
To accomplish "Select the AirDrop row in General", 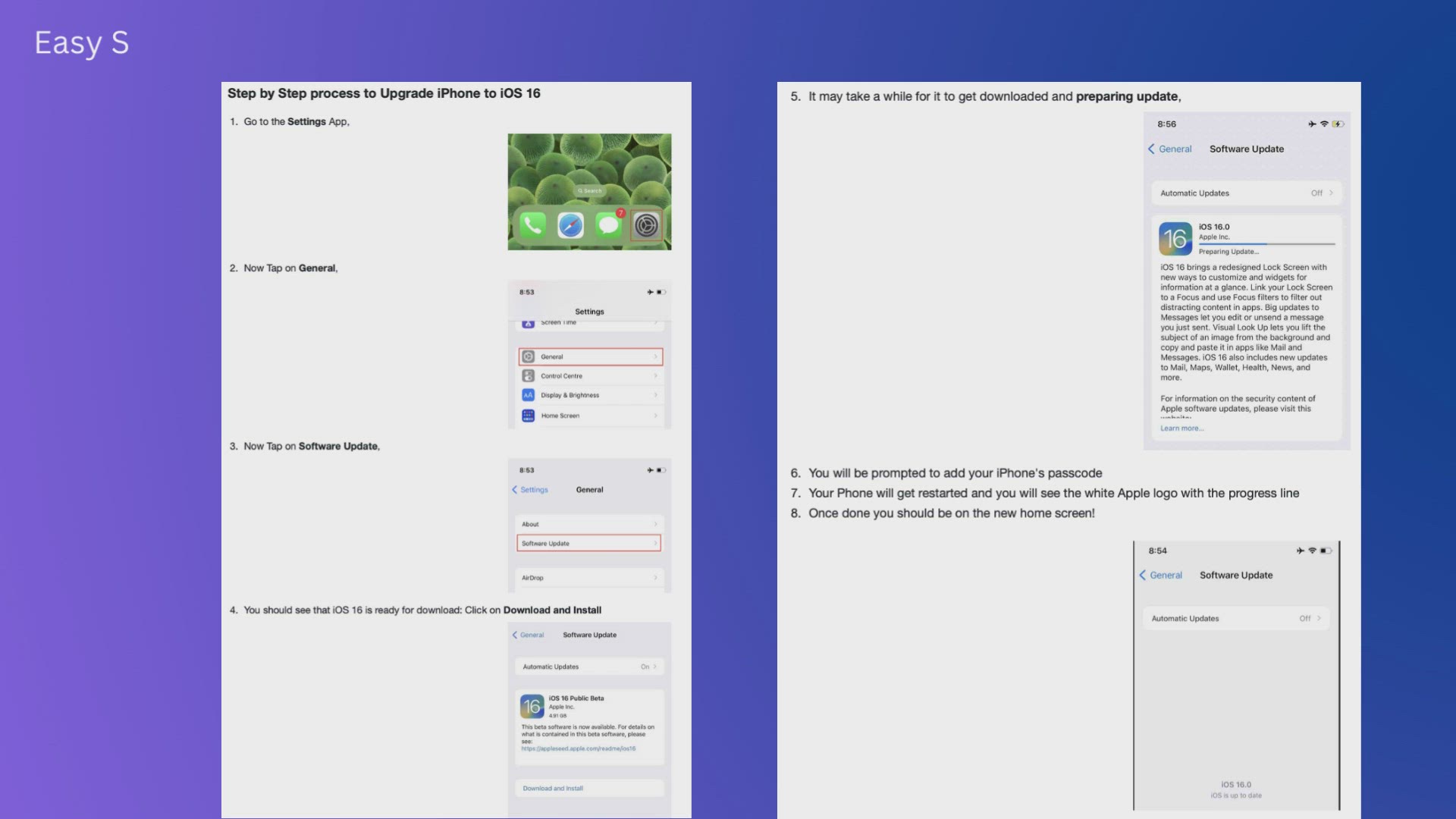I will pos(589,578).
